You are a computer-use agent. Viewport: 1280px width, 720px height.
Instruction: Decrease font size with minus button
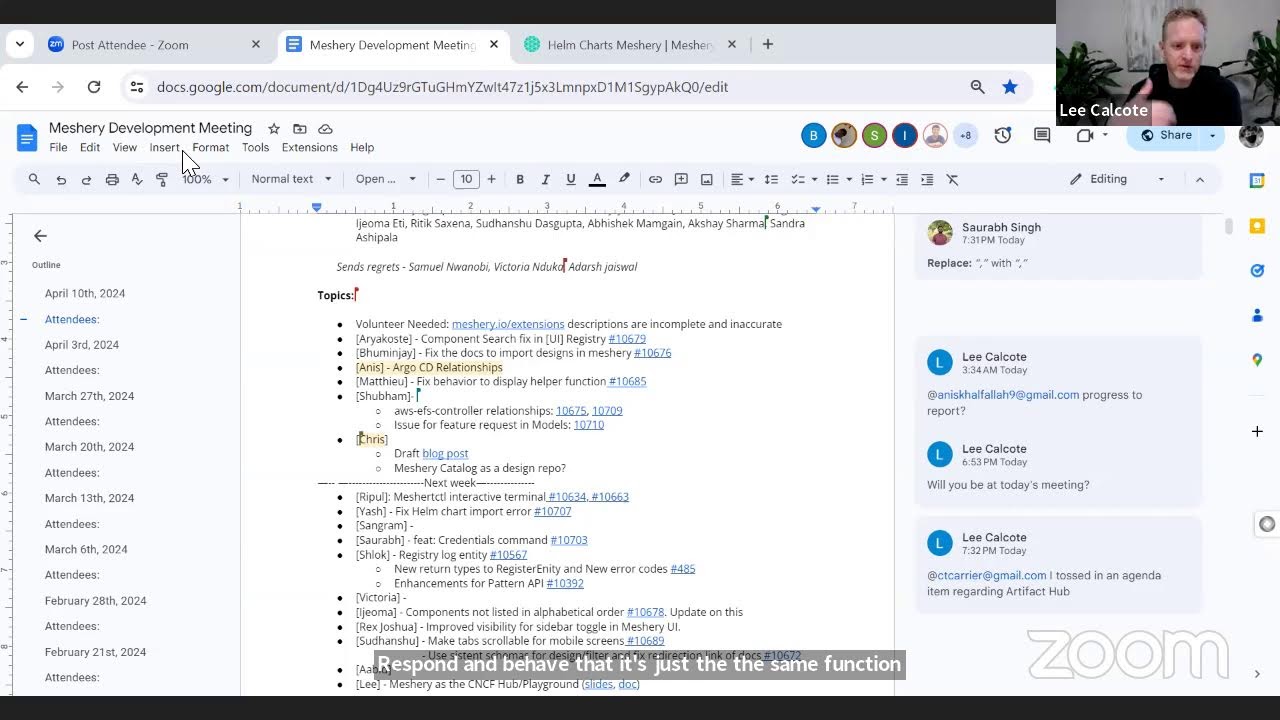441,179
